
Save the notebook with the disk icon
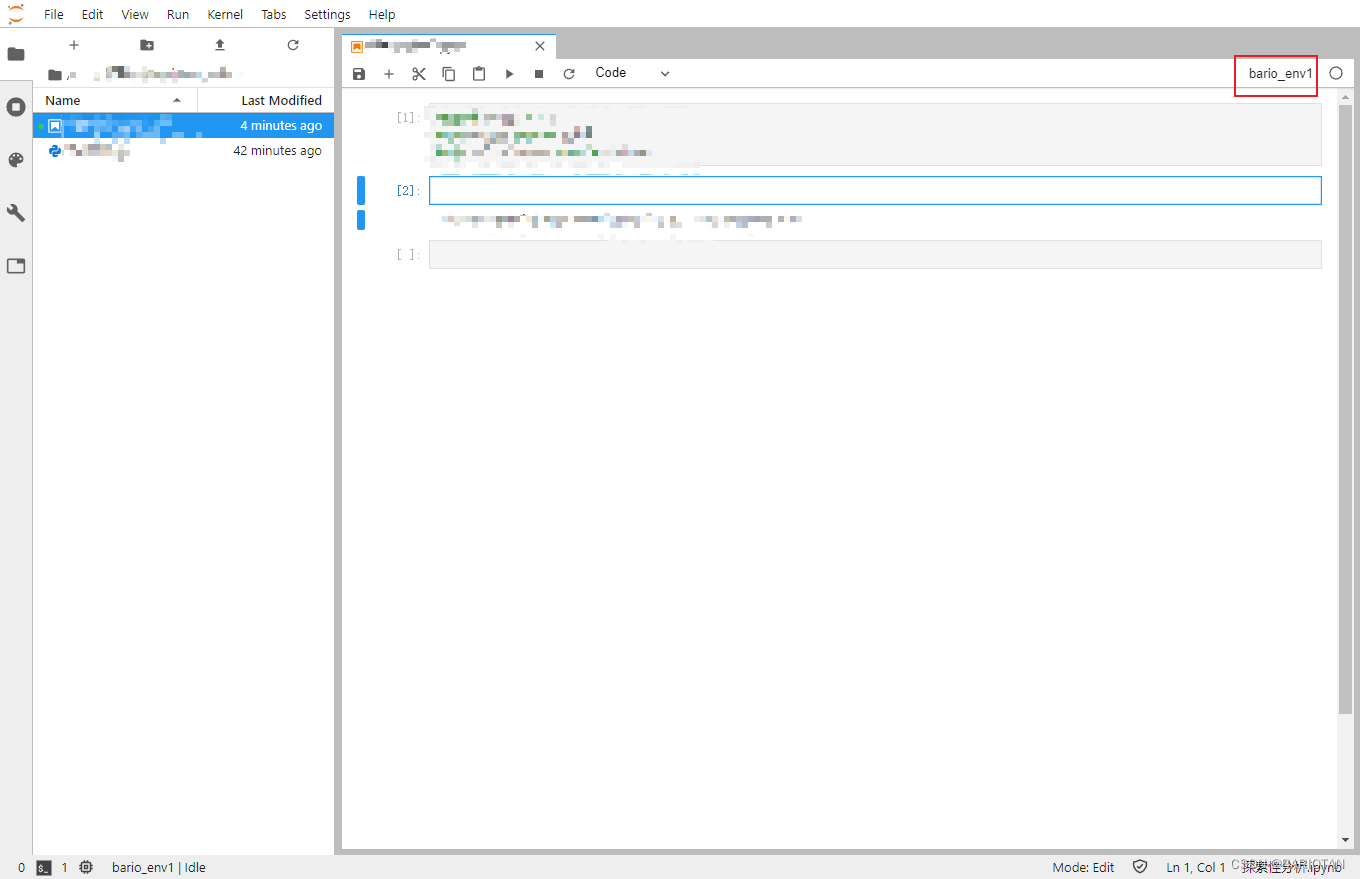pyautogui.click(x=359, y=74)
